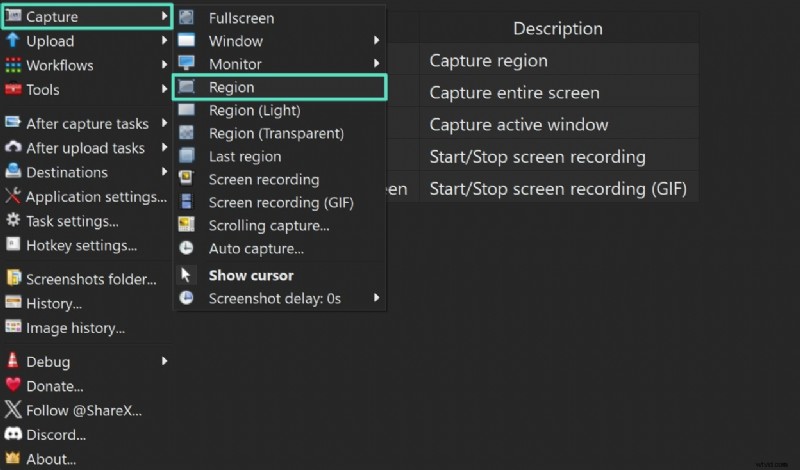Open the Workflows submenu

60,65
